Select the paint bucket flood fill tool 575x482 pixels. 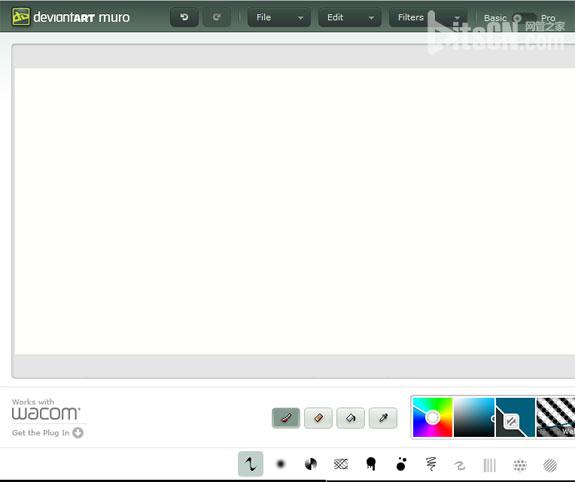click(351, 418)
